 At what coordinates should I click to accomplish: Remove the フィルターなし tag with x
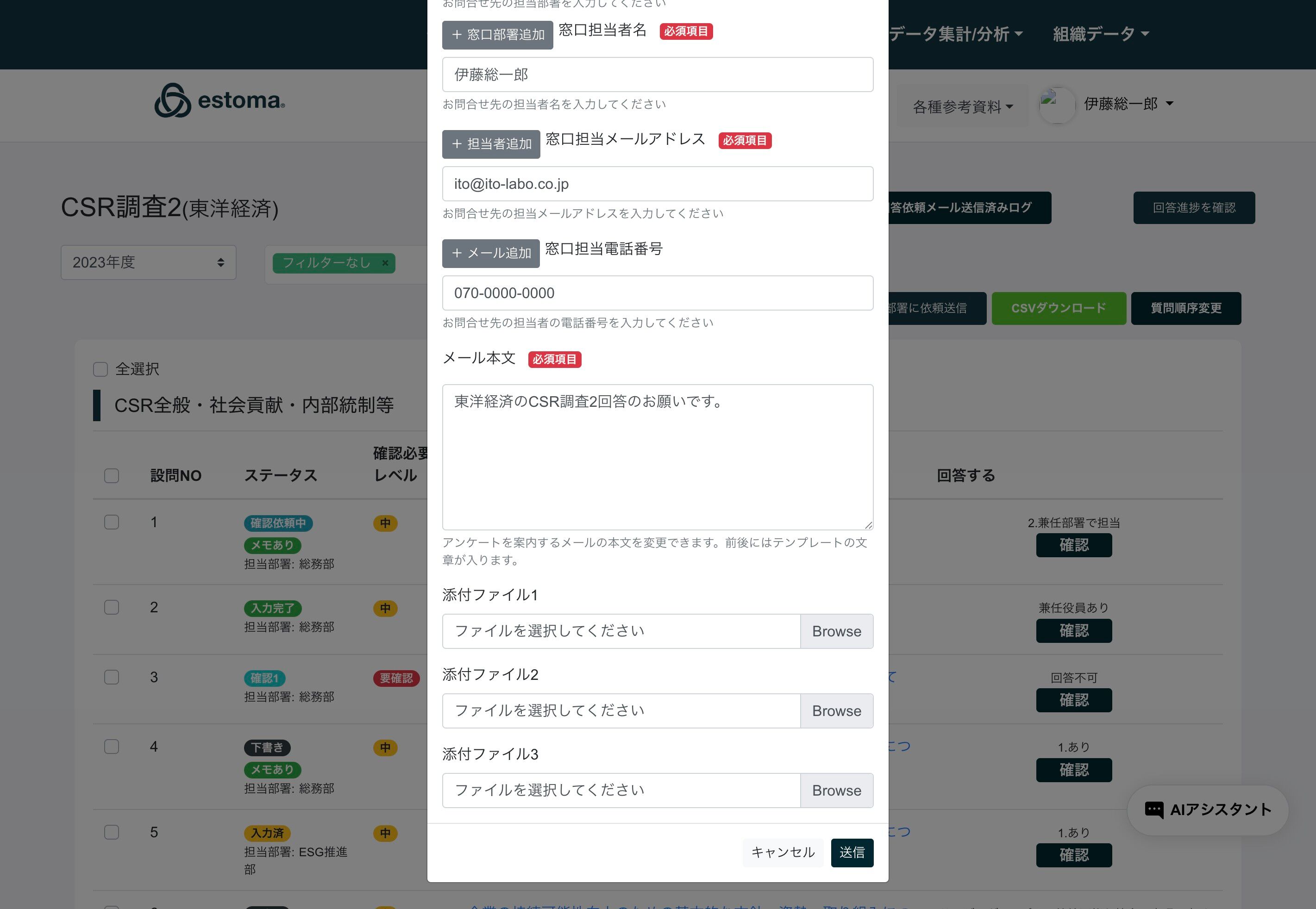(385, 263)
